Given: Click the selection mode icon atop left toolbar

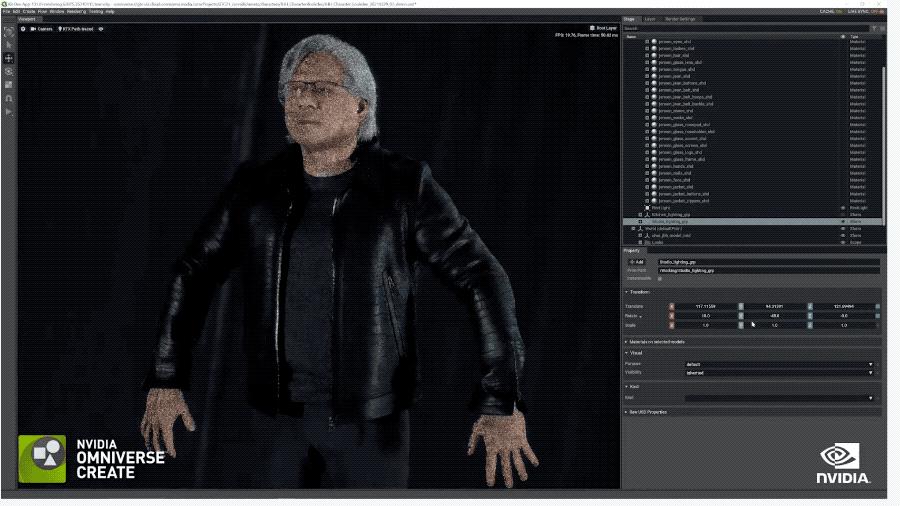Looking at the screenshot, I should pyautogui.click(x=9, y=32).
